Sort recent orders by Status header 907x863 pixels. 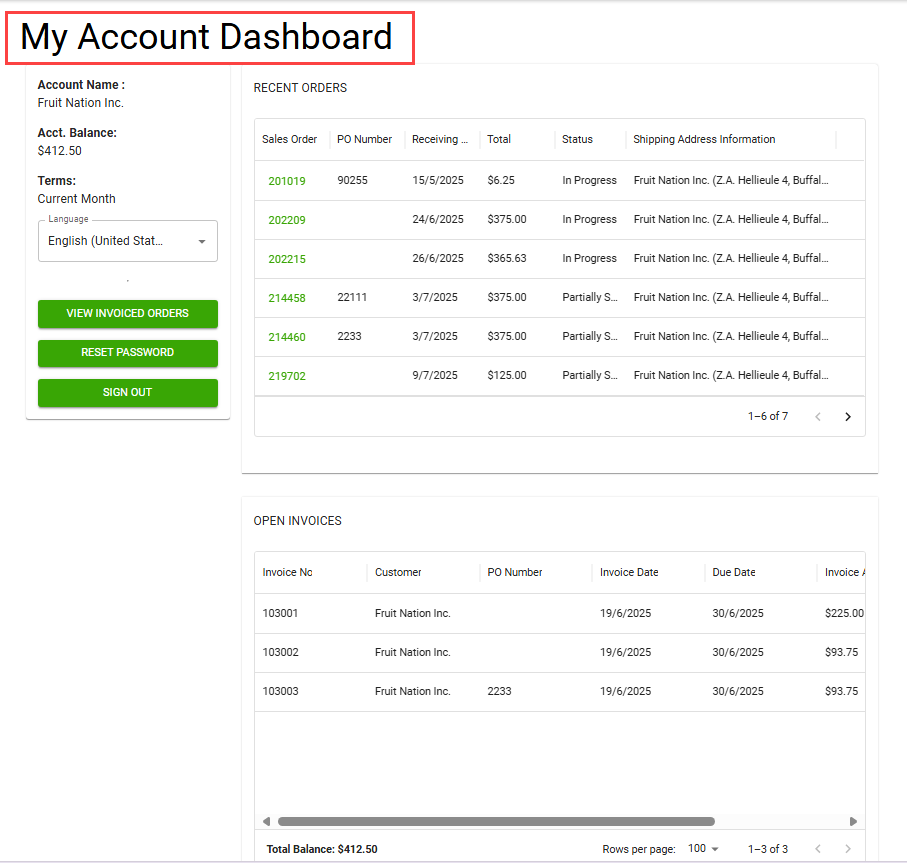pos(577,139)
